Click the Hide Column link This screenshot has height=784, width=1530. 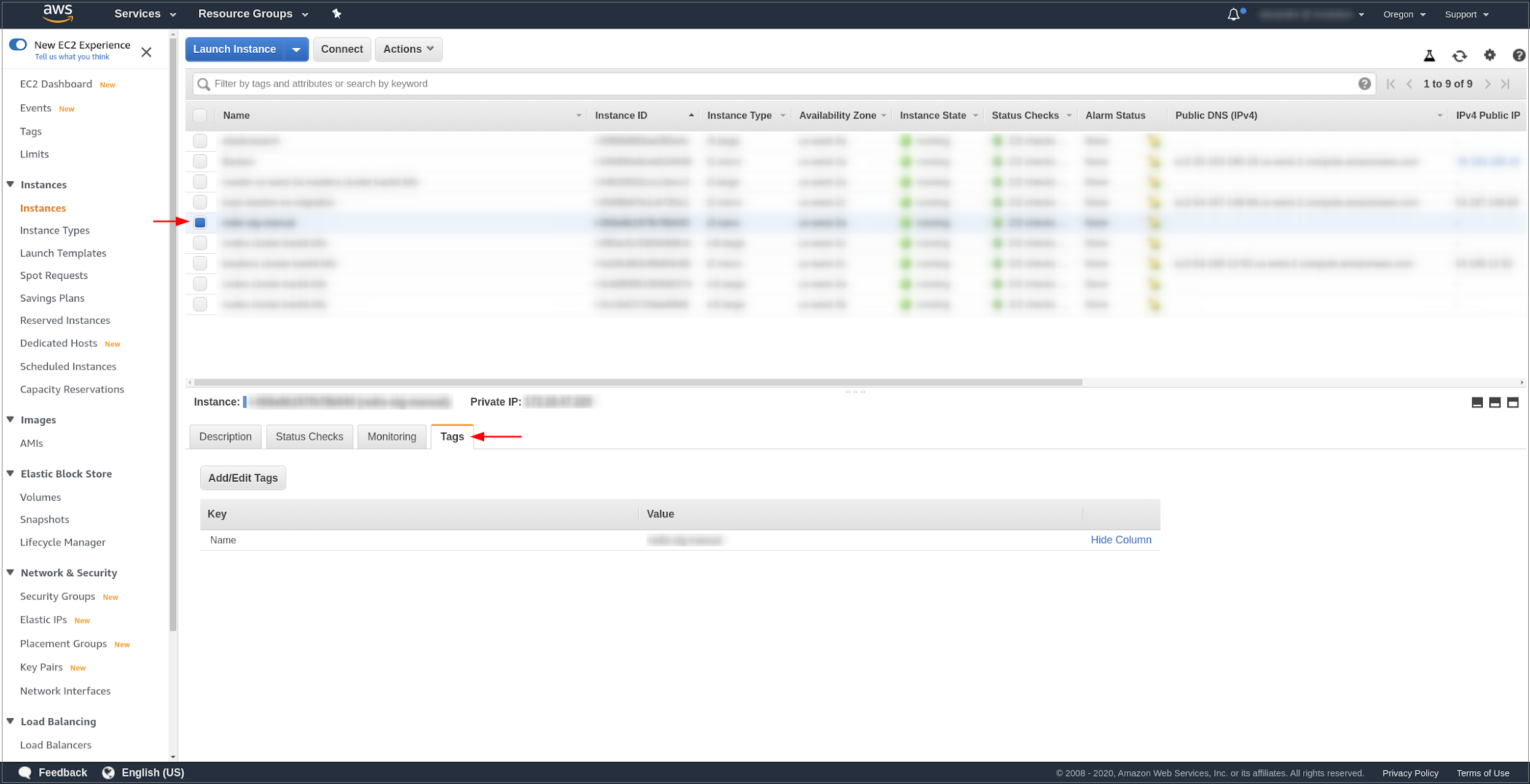click(x=1120, y=540)
